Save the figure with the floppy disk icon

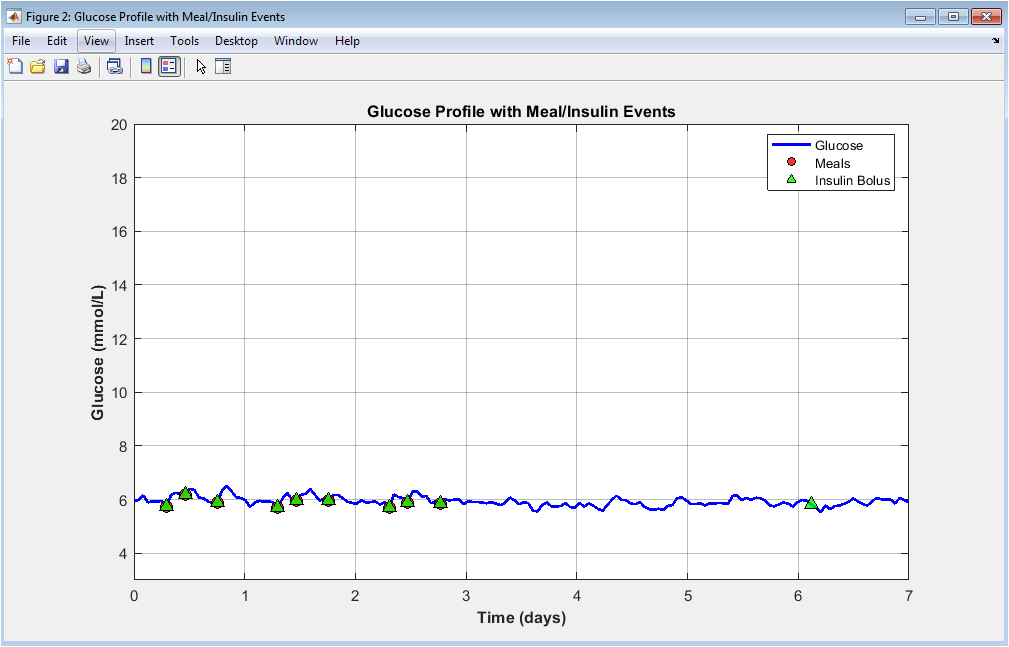click(x=61, y=67)
